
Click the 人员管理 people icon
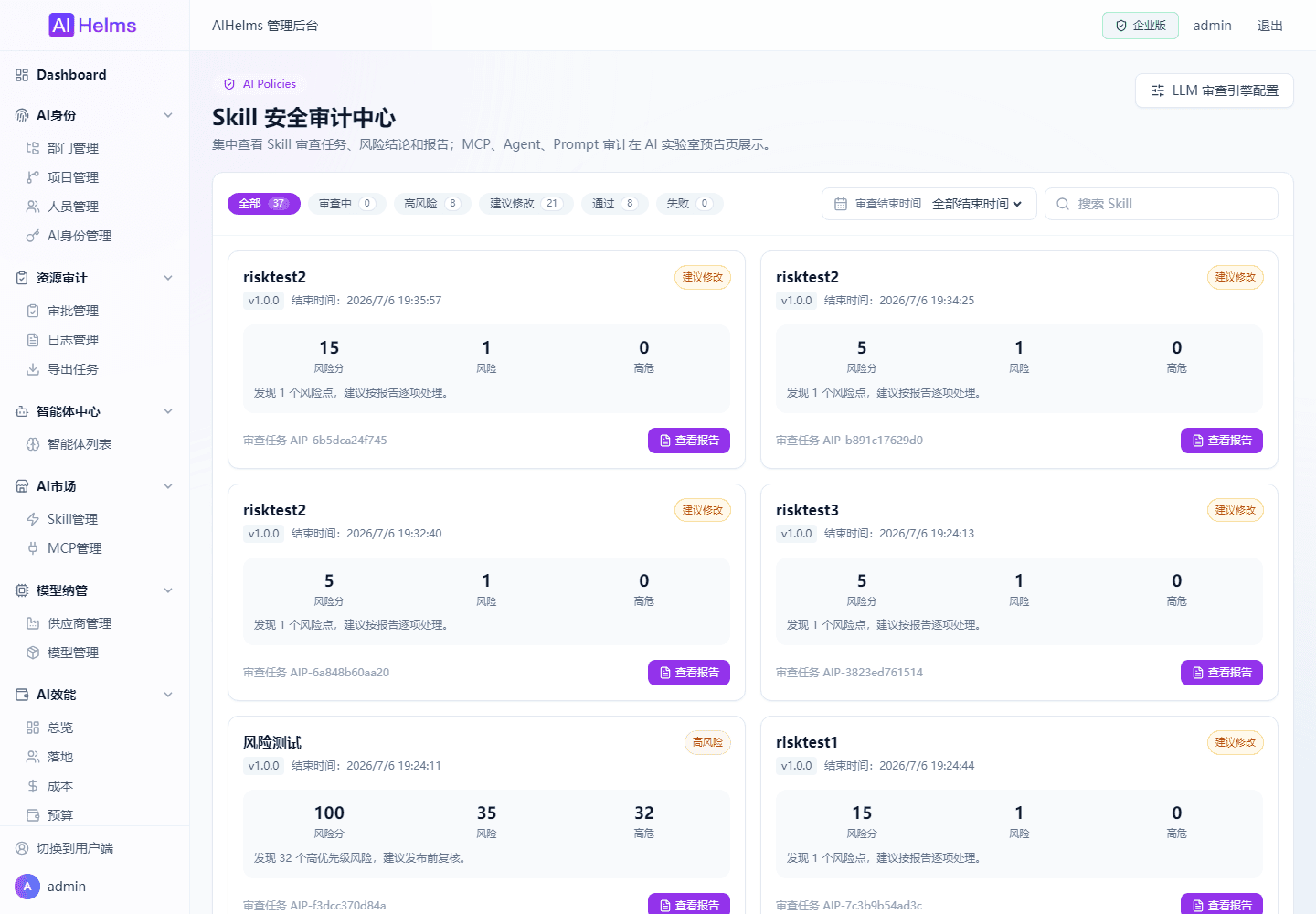[x=33, y=207]
